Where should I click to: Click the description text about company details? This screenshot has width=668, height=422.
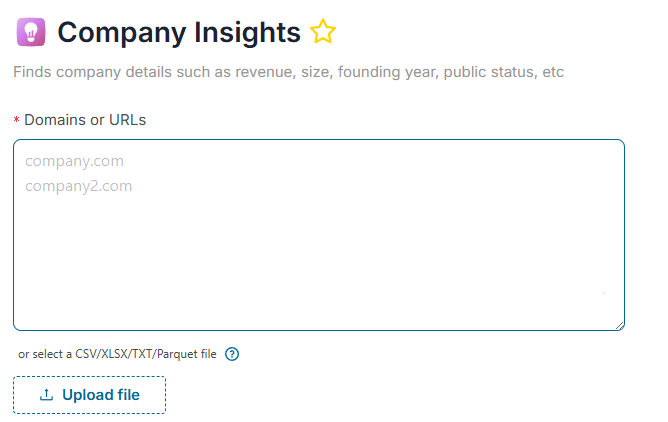(x=288, y=72)
